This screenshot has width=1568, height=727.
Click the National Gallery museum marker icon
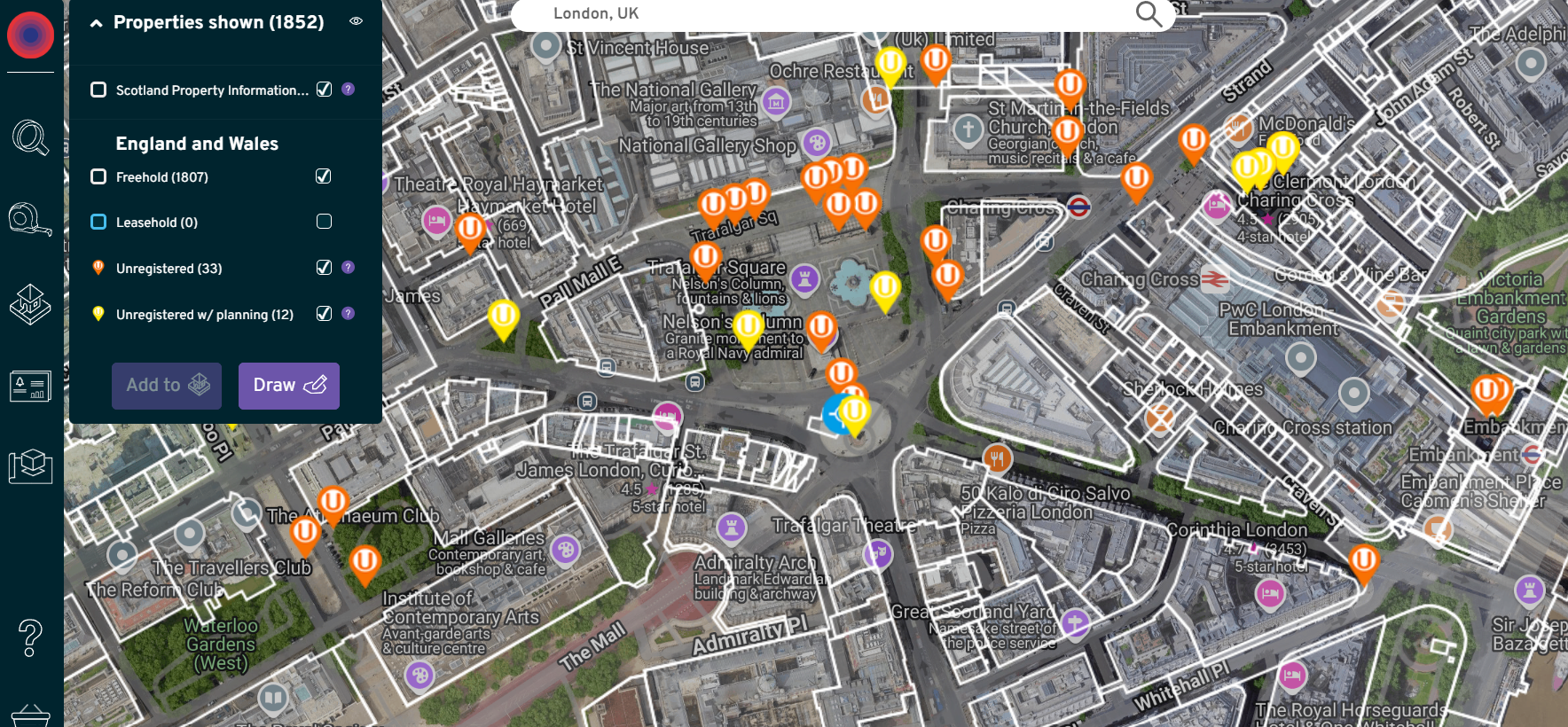pyautogui.click(x=776, y=102)
